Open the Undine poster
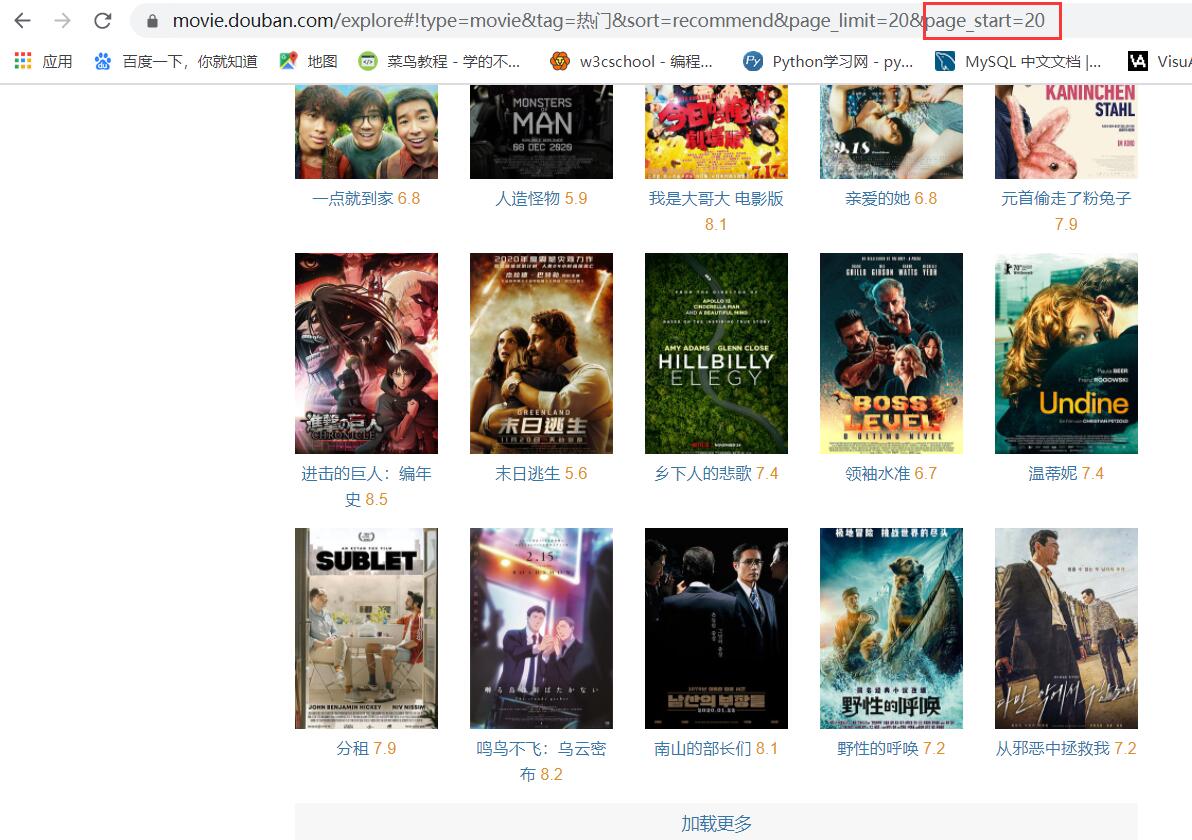 (1066, 353)
